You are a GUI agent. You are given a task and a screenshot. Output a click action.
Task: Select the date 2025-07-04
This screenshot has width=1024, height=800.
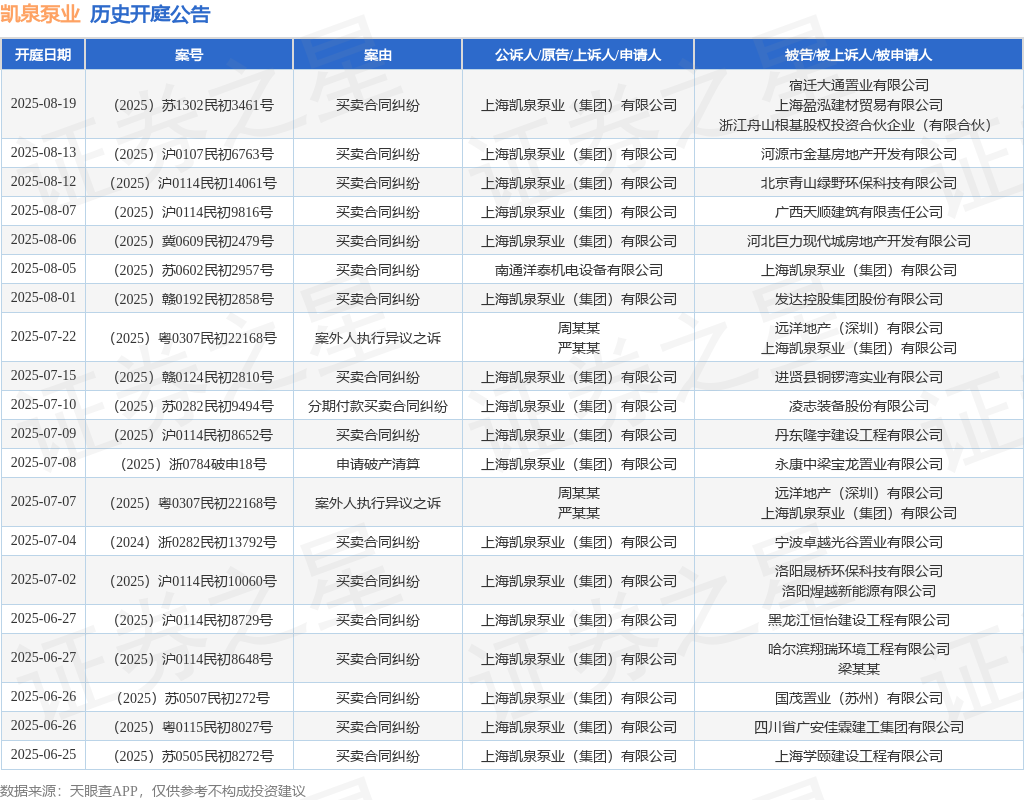pos(43,540)
